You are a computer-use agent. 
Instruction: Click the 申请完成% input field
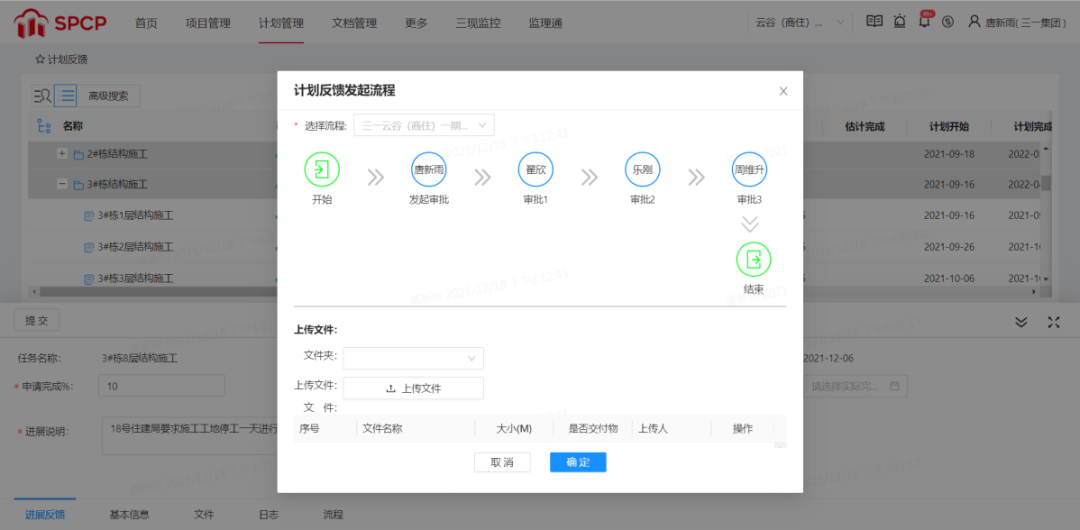click(161, 386)
